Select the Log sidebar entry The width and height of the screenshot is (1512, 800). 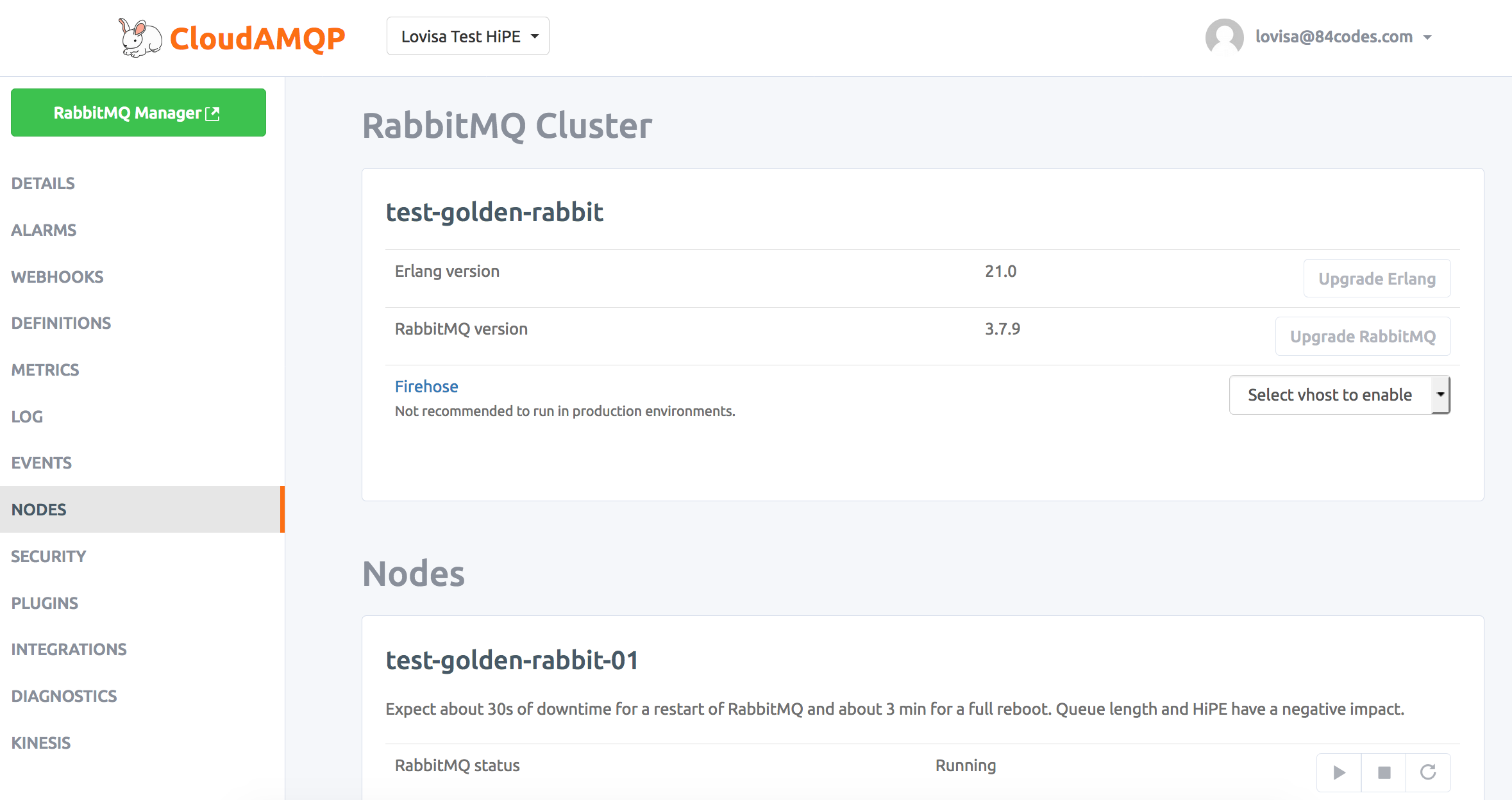pyautogui.click(x=27, y=417)
